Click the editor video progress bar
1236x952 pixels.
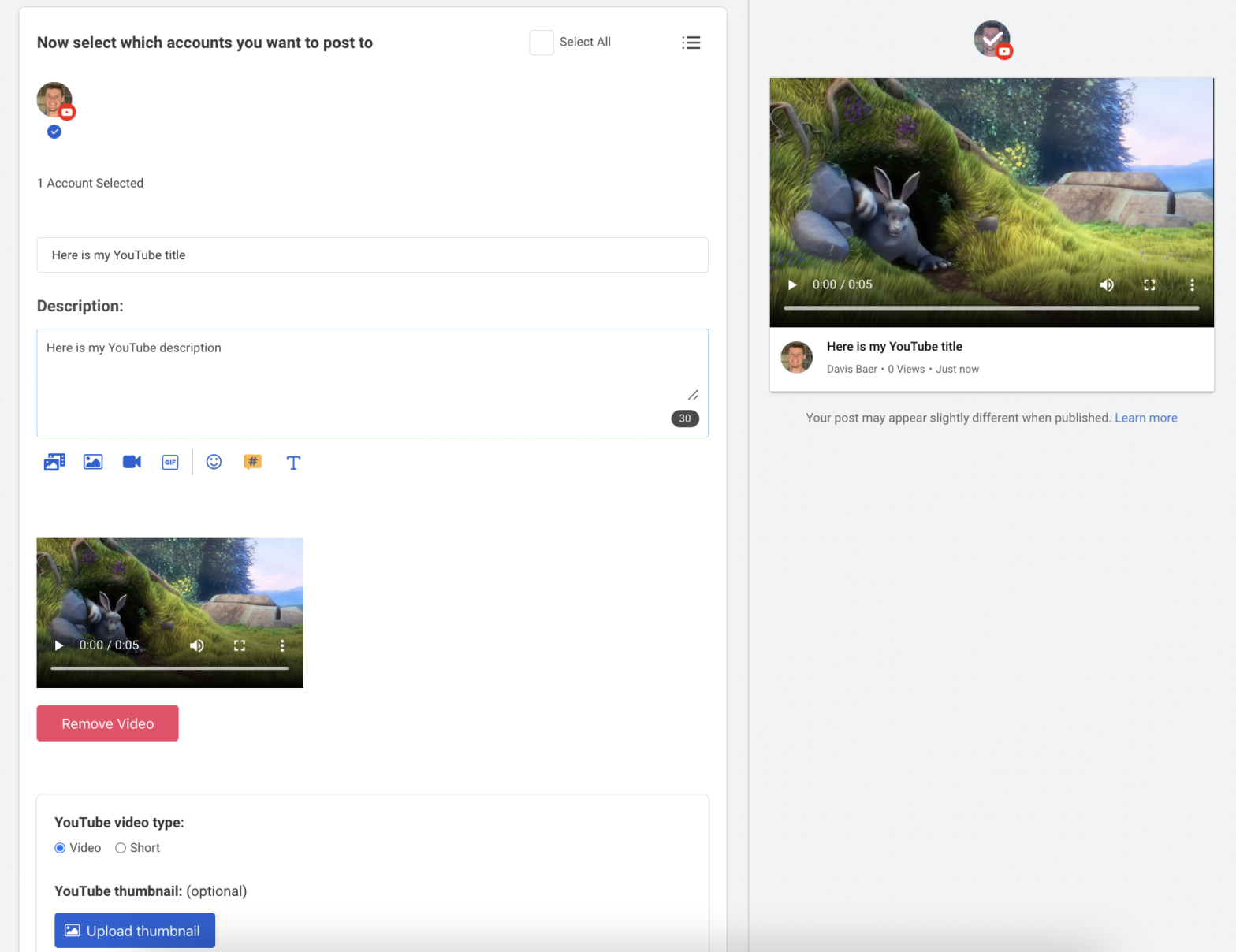pos(169,668)
